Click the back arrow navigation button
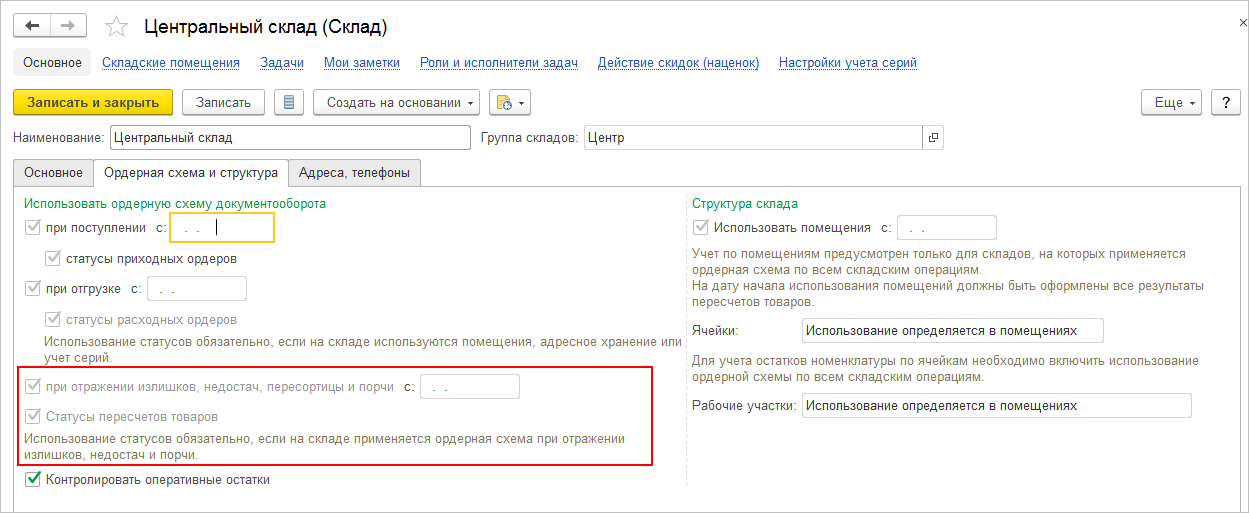This screenshot has height=513, width=1249. pyautogui.click(x=33, y=26)
